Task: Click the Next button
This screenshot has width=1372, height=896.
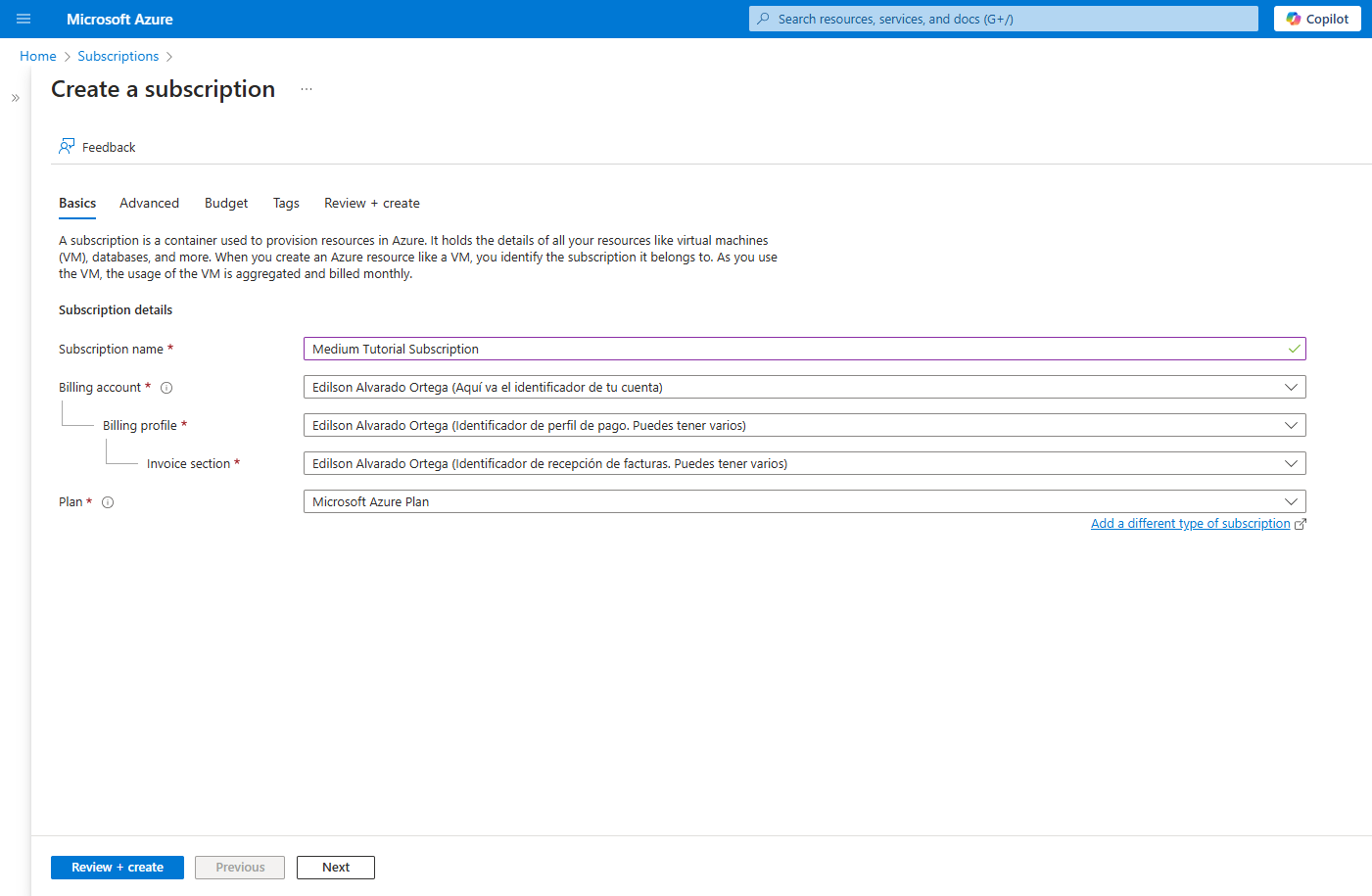Action: 336,868
